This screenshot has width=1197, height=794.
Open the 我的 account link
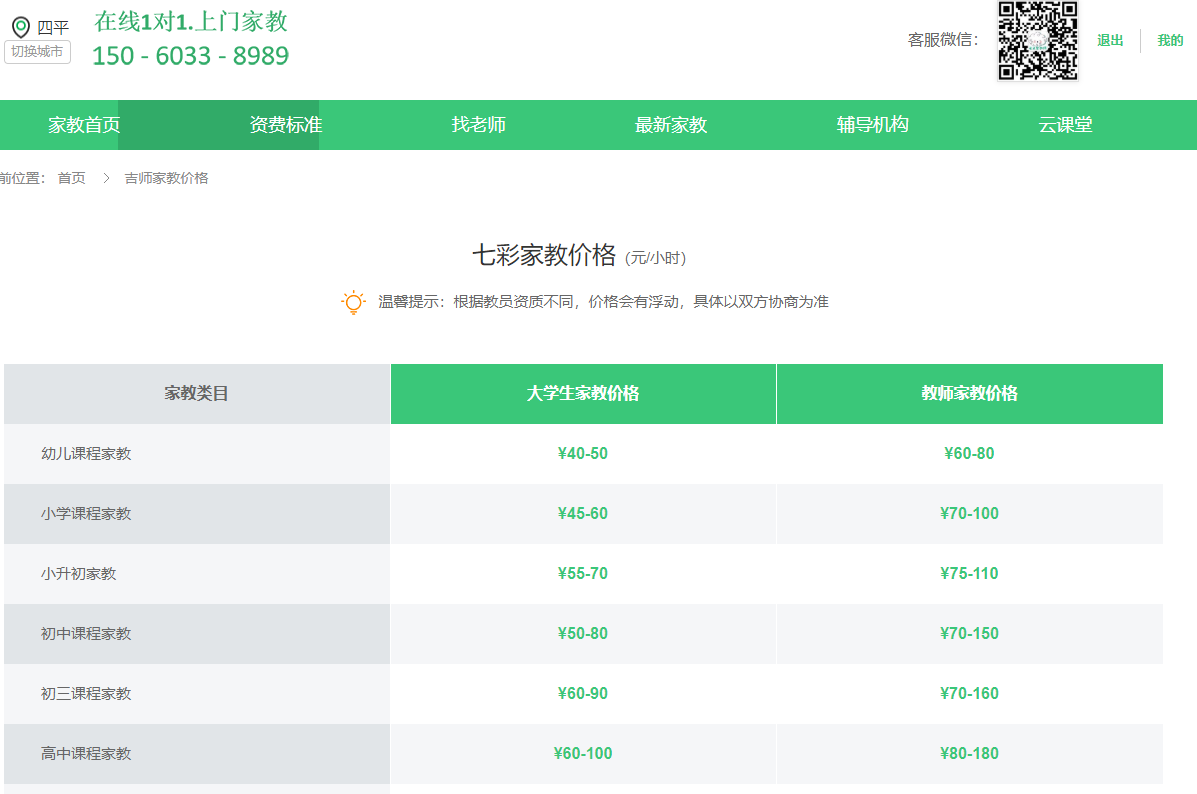coord(1170,40)
